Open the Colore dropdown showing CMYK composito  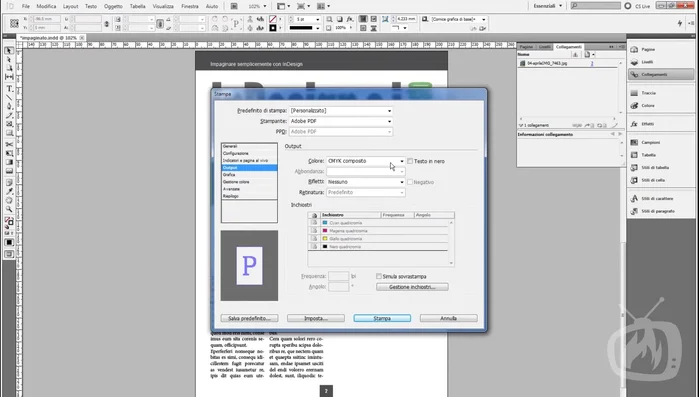(366, 161)
